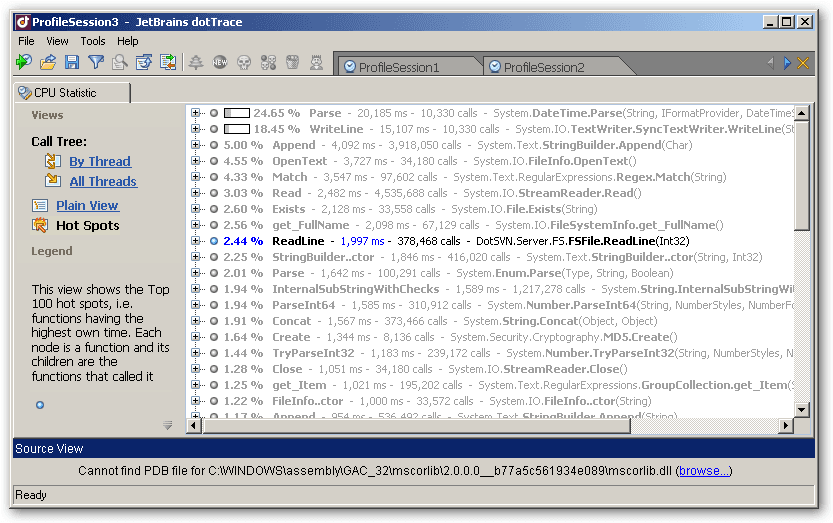Click the gray tree toolbar icon
Image resolution: width=833 pixels, height=523 pixels.
pyautogui.click(x=196, y=62)
